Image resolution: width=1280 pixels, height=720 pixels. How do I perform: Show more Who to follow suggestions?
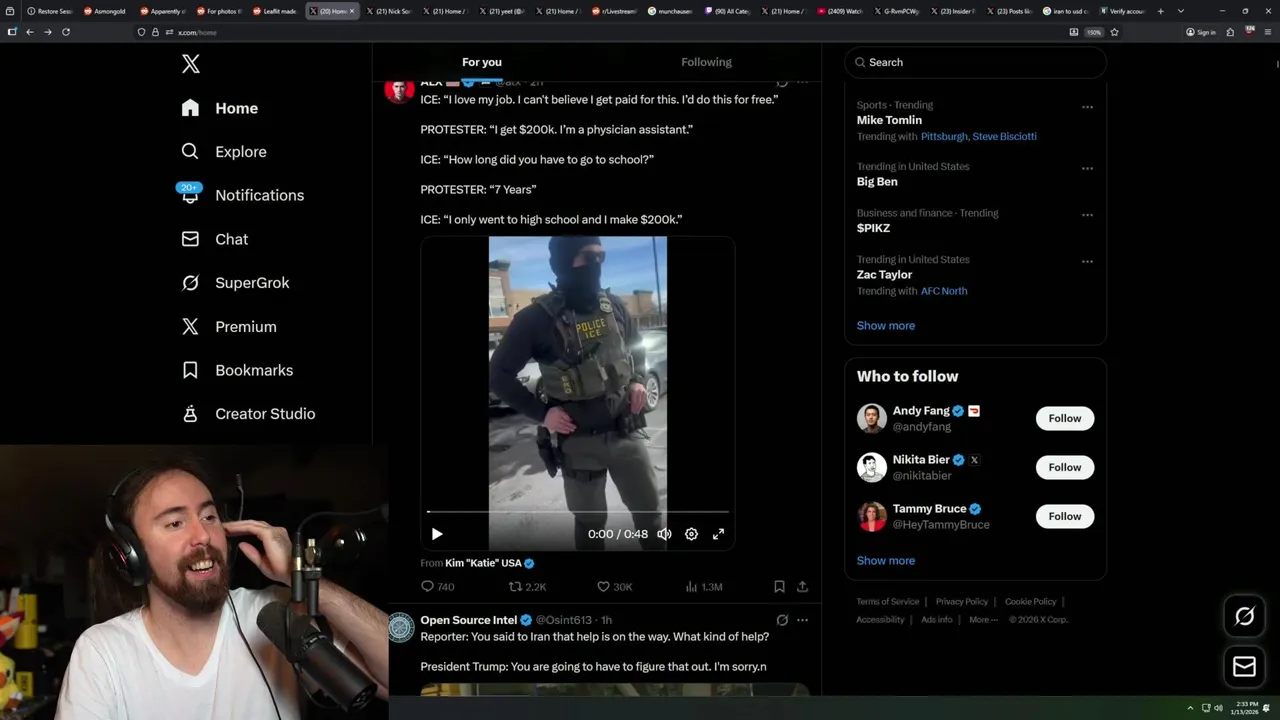tap(885, 560)
